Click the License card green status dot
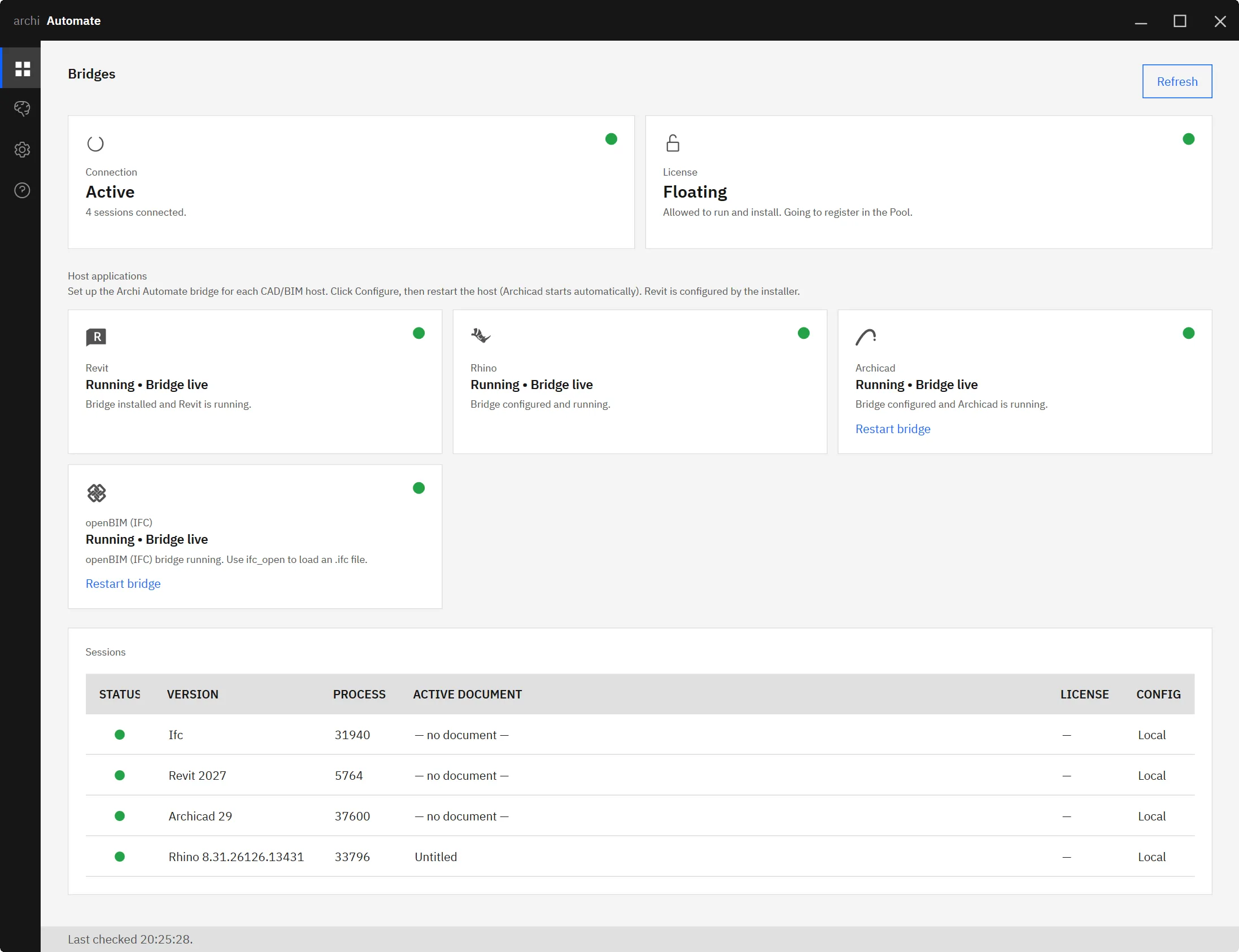1239x952 pixels. 1189,139
